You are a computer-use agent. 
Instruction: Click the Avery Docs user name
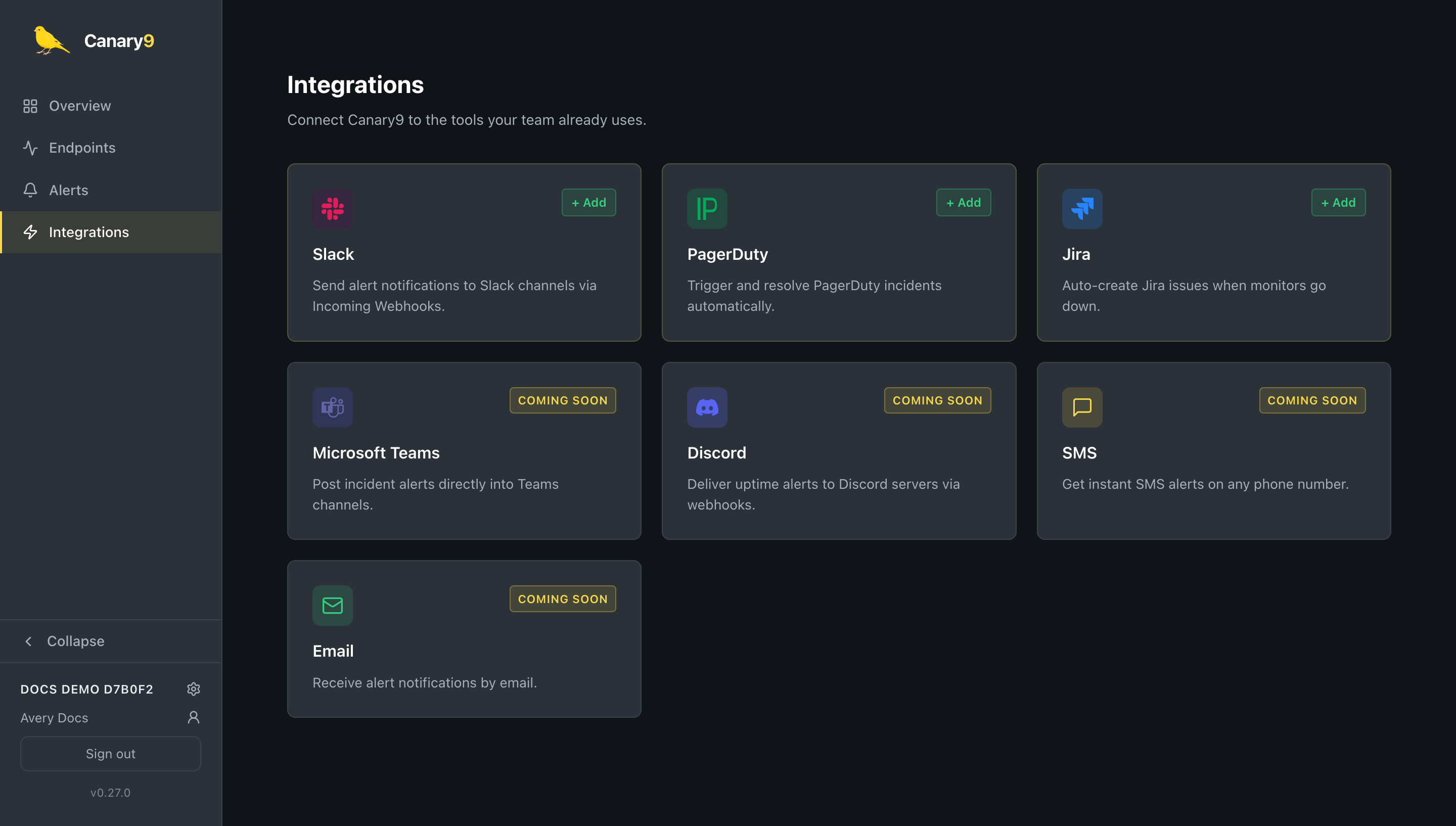(55, 718)
